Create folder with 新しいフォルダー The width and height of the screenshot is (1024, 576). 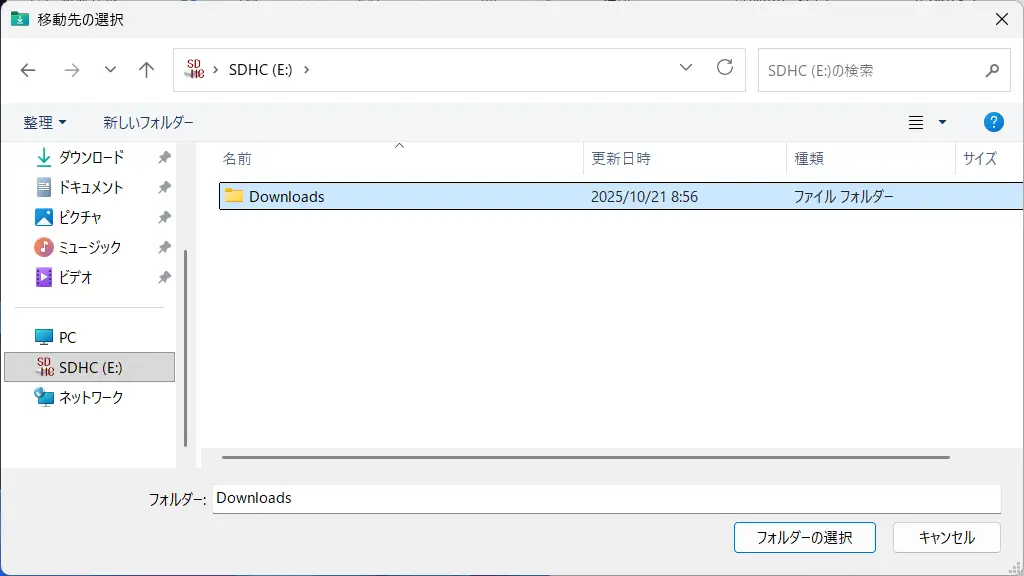pos(148,122)
